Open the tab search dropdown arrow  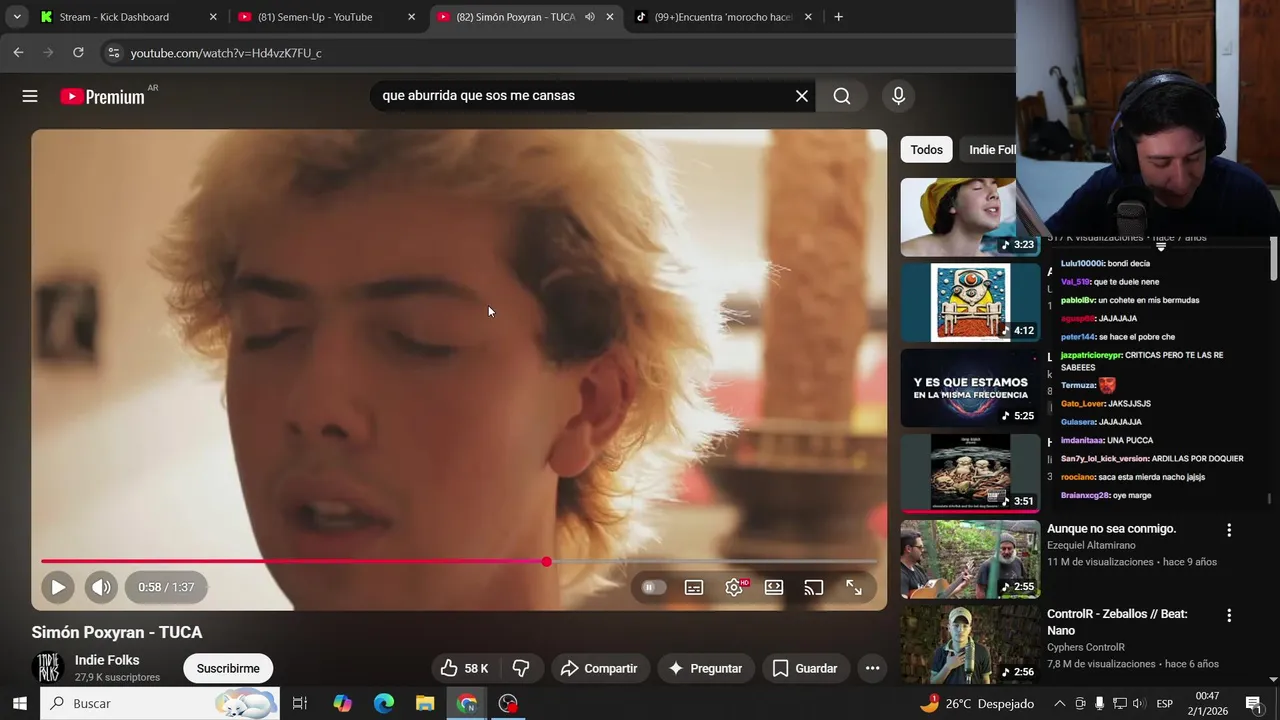[x=17, y=17]
